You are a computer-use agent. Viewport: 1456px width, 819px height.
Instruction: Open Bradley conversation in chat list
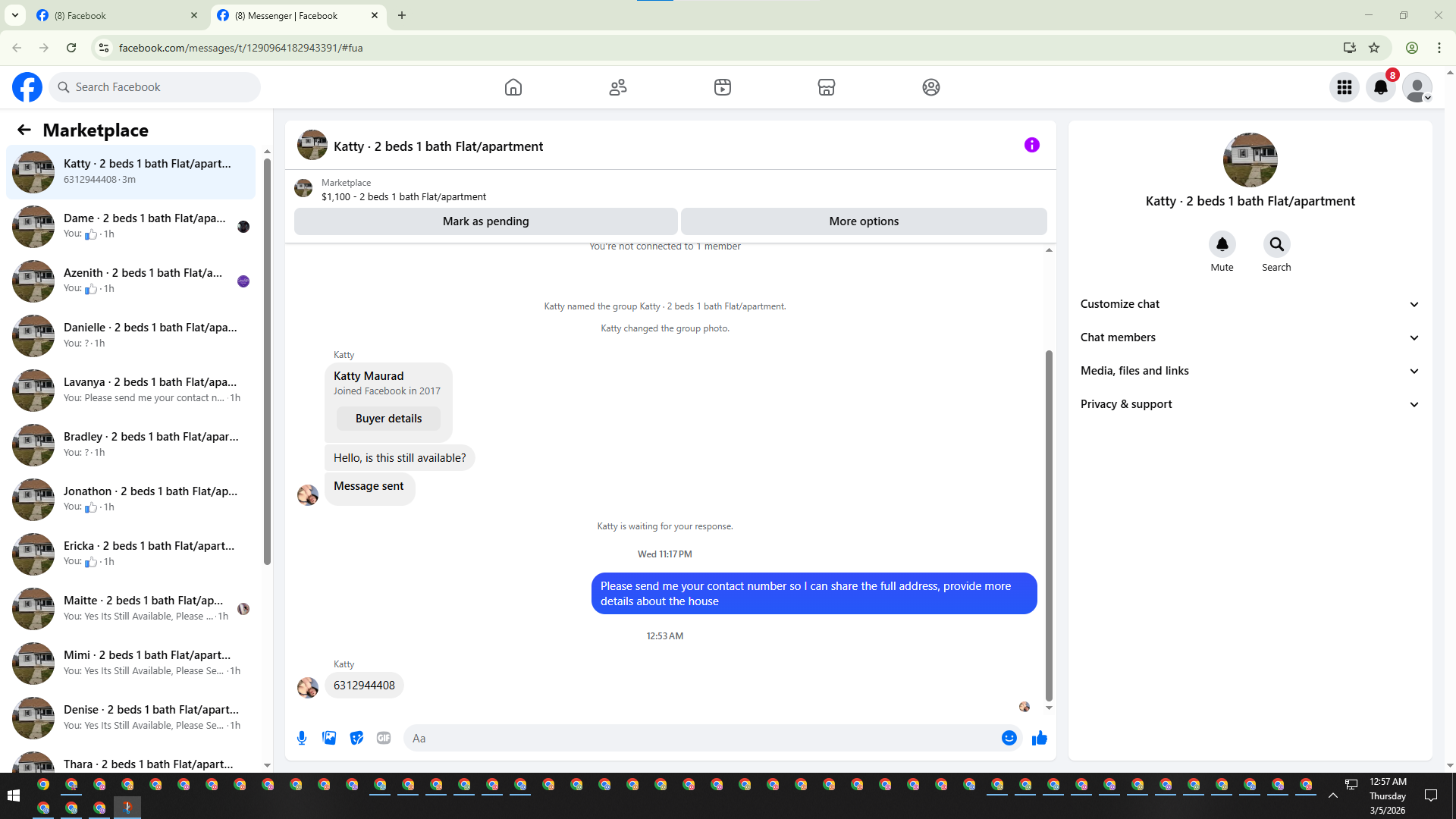(x=130, y=445)
